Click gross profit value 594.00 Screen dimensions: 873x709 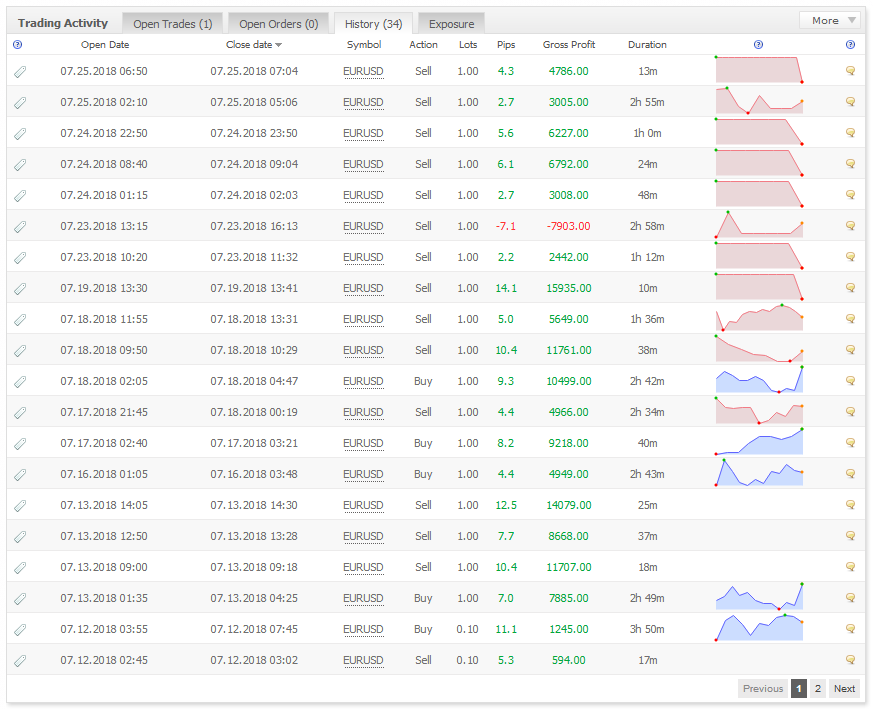568,660
